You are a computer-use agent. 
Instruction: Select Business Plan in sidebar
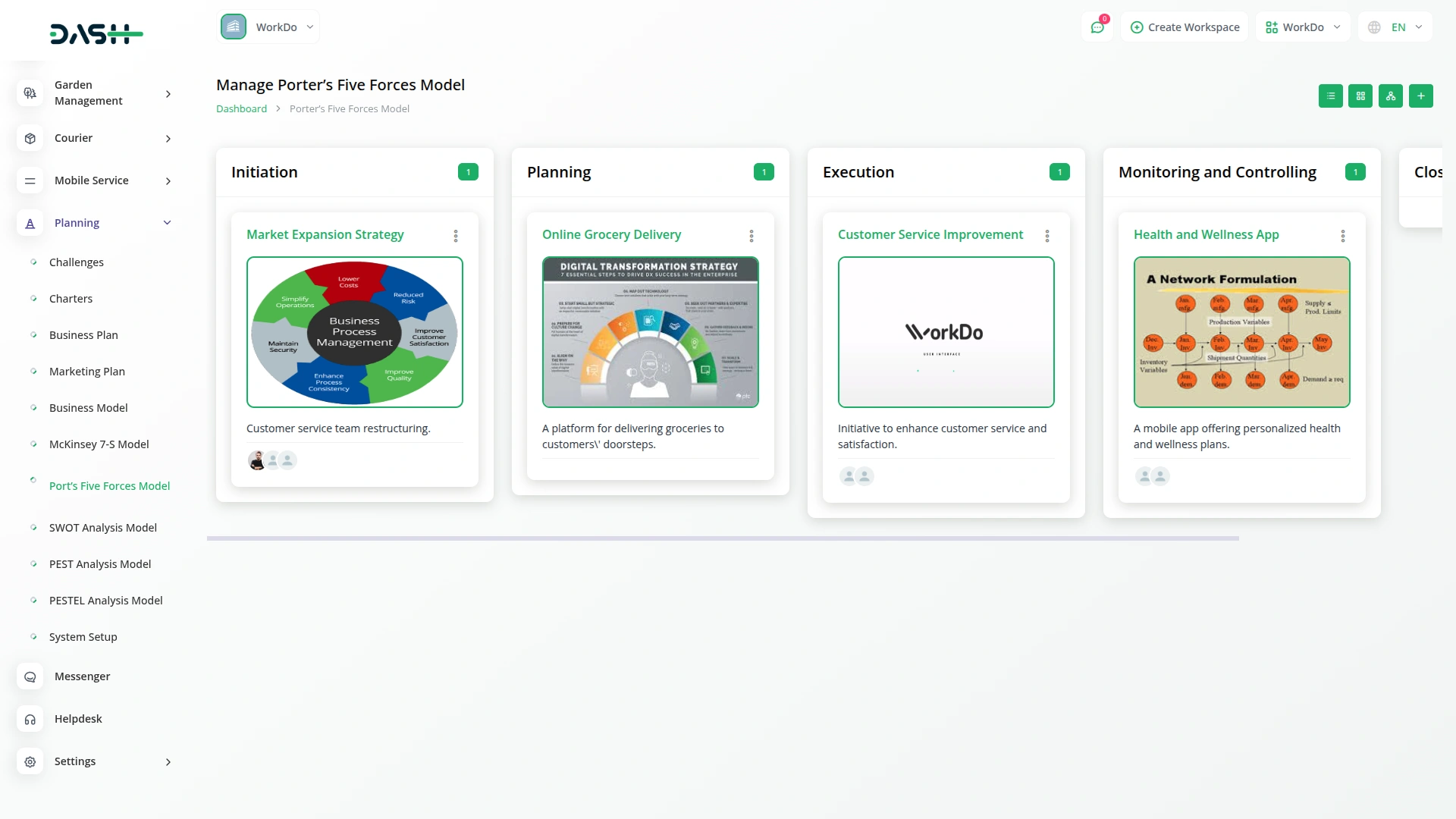pyautogui.click(x=83, y=335)
